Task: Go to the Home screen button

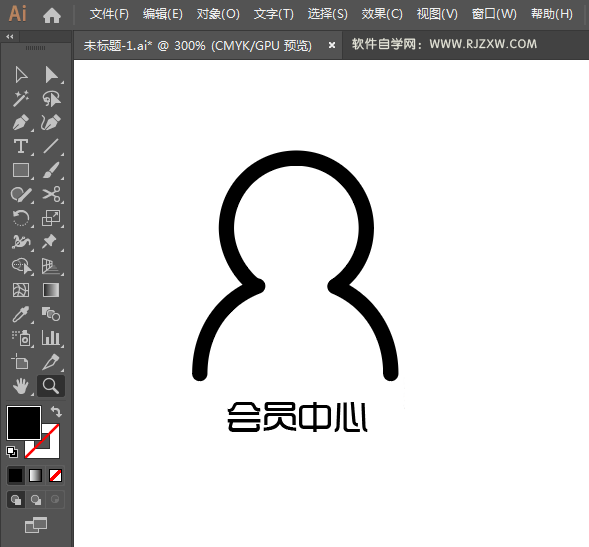Action: [x=52, y=15]
